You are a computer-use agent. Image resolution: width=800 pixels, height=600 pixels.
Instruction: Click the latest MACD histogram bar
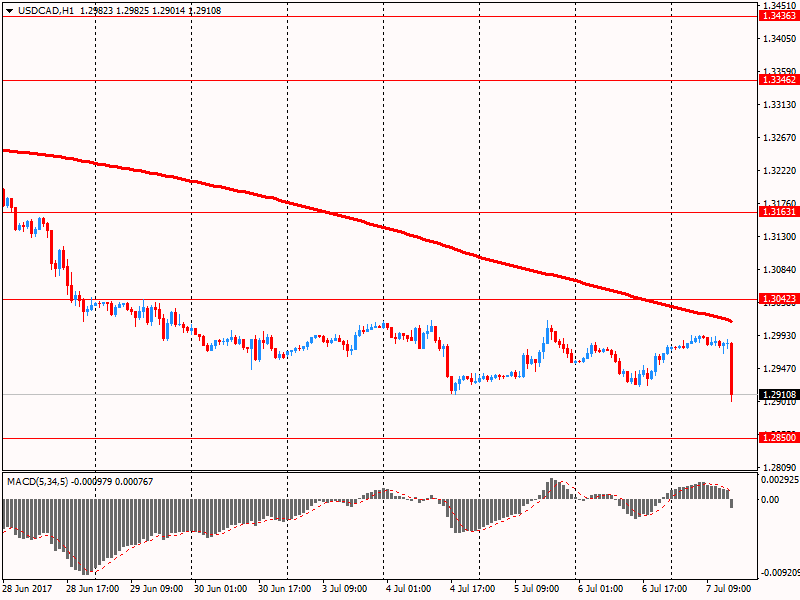tap(732, 504)
